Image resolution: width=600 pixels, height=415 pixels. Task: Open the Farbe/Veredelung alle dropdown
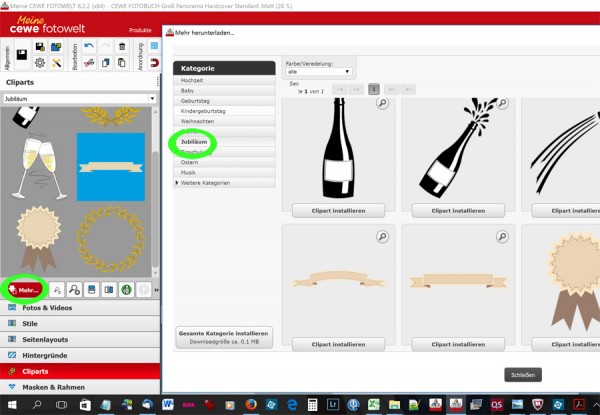[x=318, y=72]
